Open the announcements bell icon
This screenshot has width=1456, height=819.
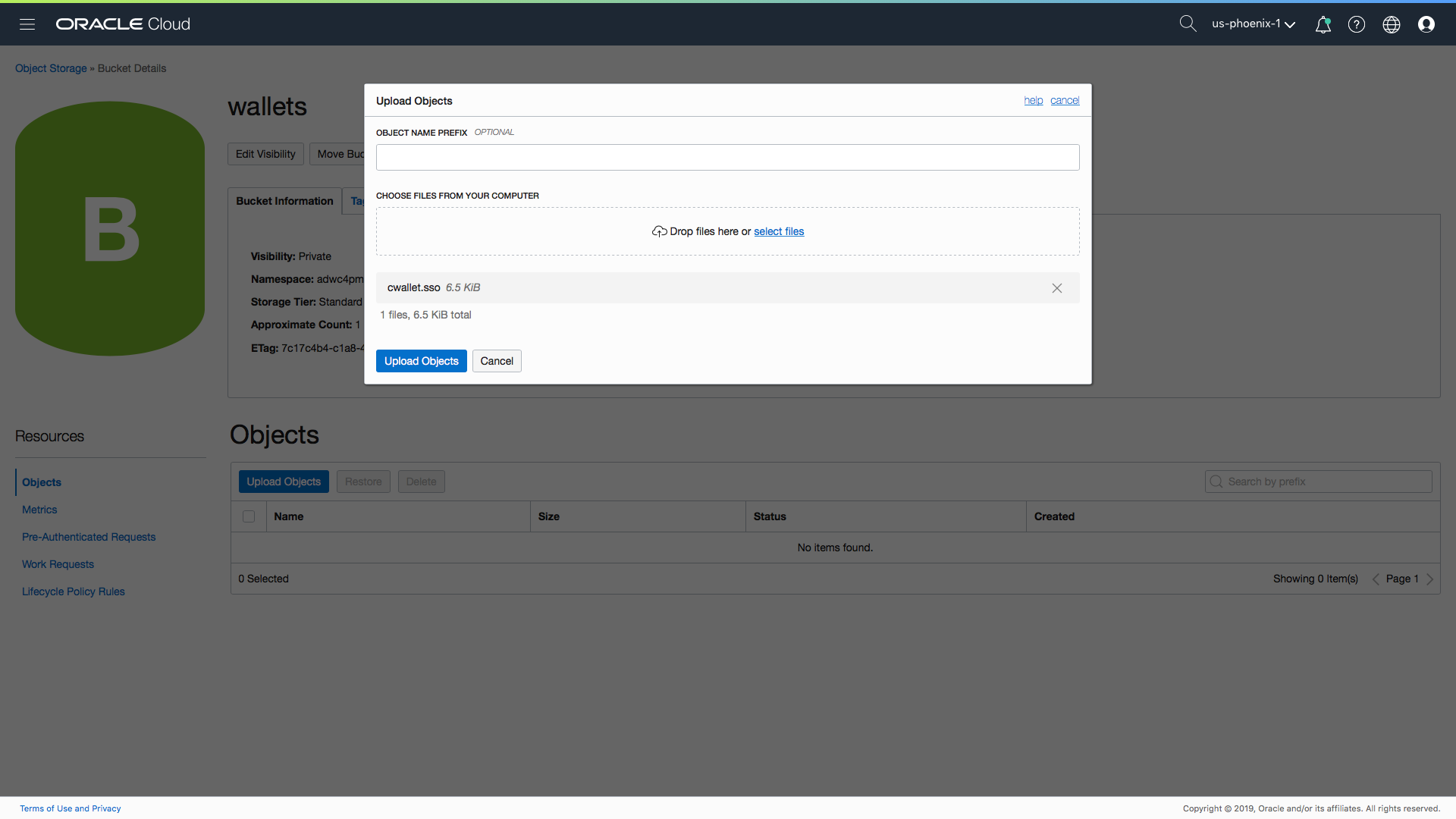pos(1323,24)
